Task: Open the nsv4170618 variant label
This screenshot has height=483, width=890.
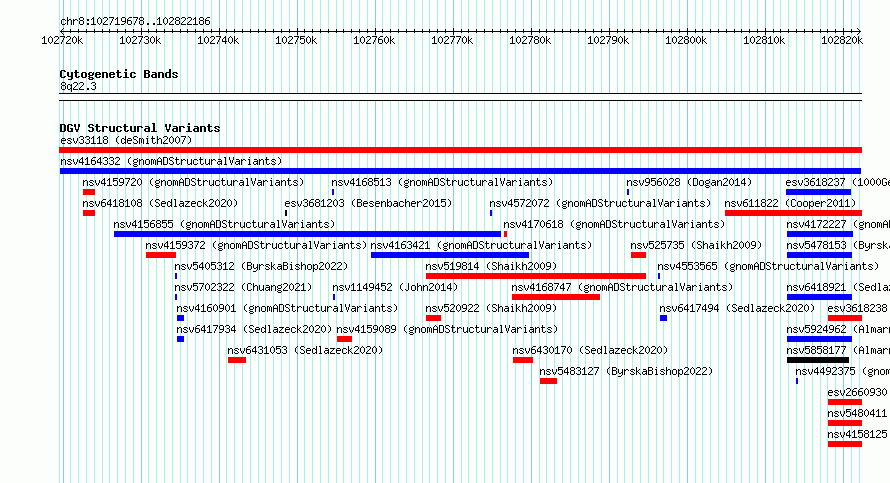Action: (x=614, y=224)
